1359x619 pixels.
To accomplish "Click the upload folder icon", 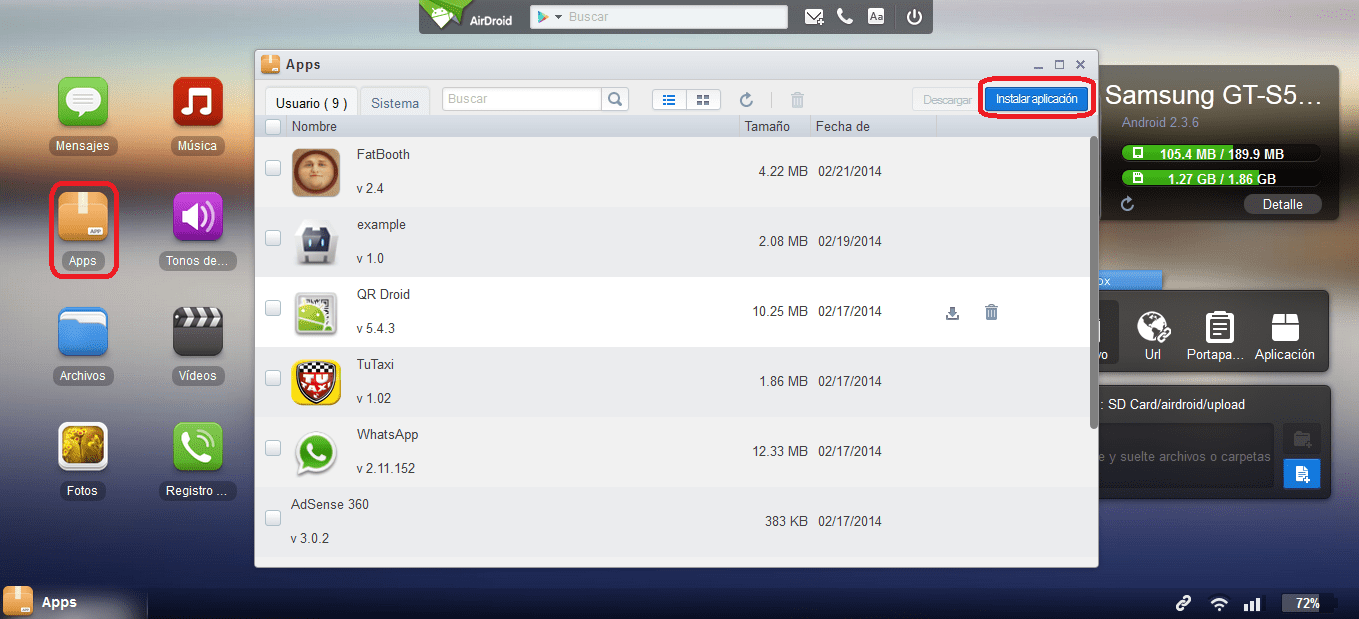I will 1302,439.
